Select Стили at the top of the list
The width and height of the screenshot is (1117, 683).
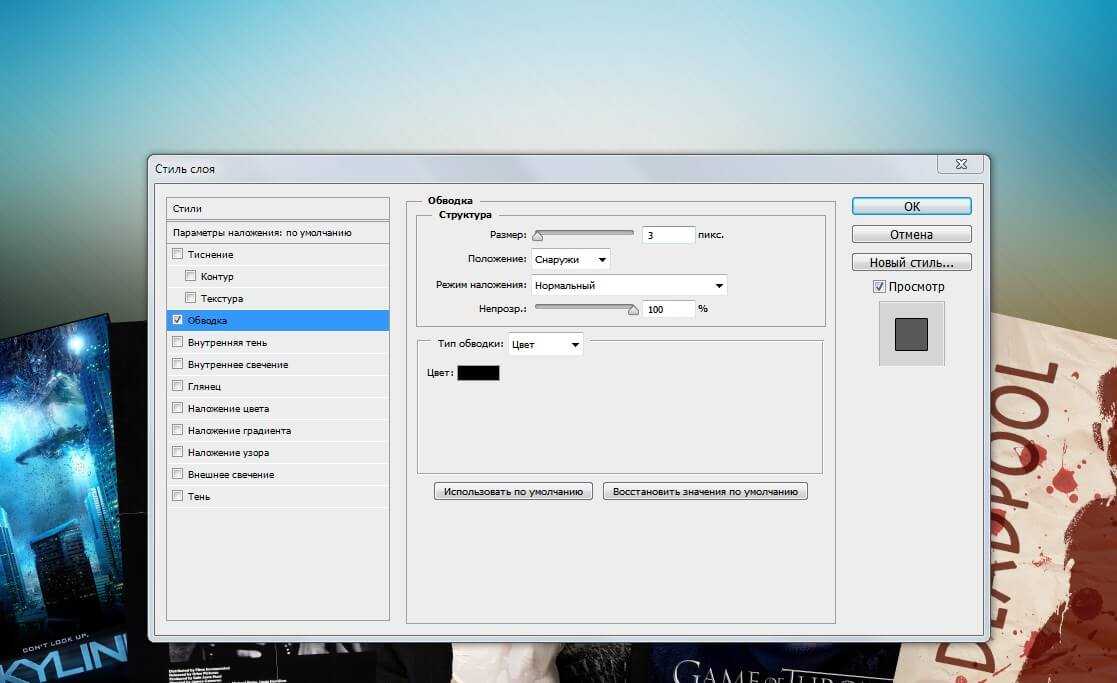tap(277, 209)
